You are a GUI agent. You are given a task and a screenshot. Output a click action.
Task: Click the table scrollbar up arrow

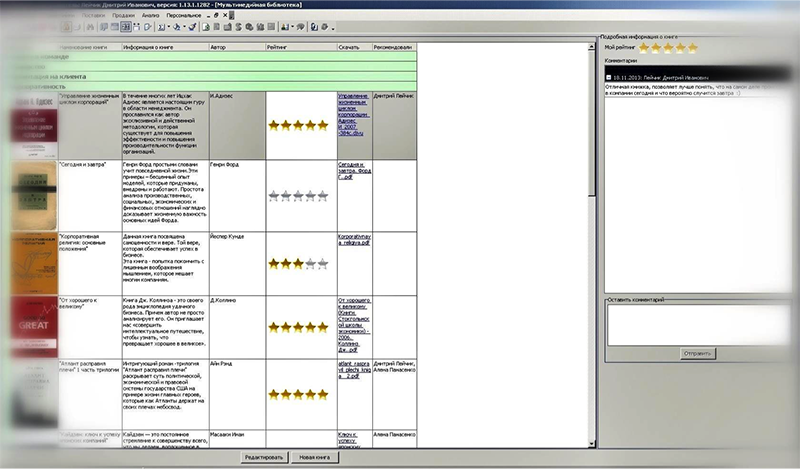point(591,47)
